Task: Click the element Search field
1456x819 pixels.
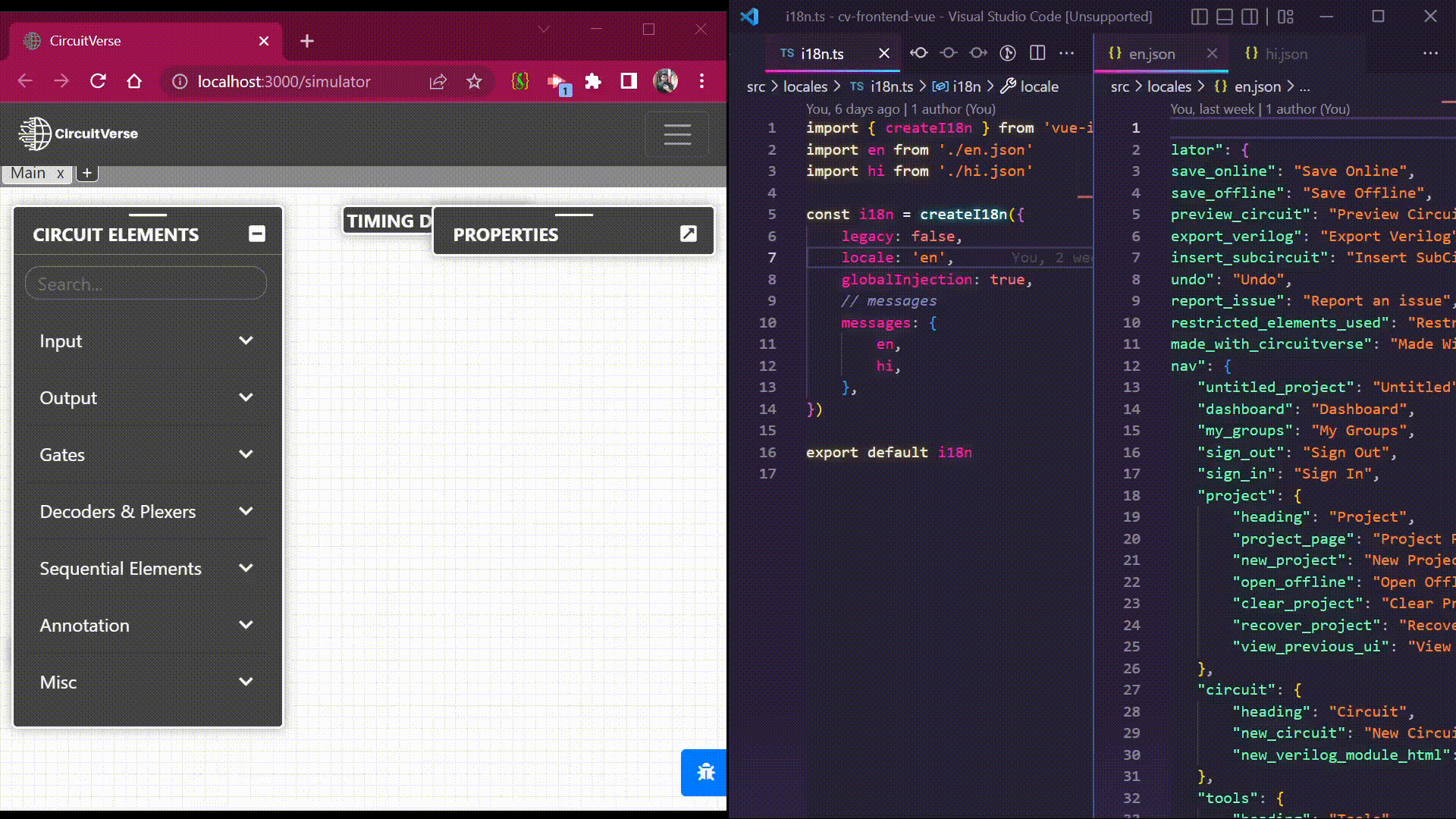Action: point(146,284)
